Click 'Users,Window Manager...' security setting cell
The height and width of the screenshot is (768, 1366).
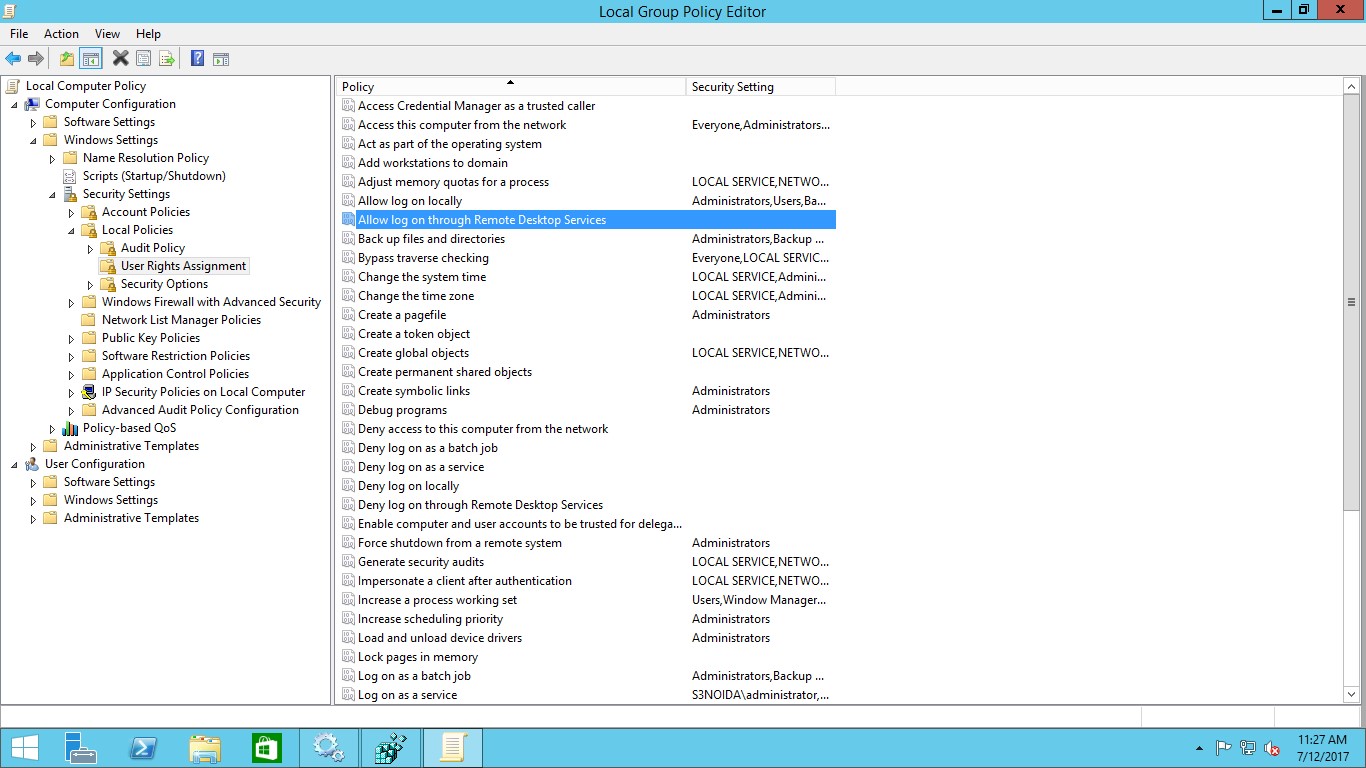tap(759, 600)
